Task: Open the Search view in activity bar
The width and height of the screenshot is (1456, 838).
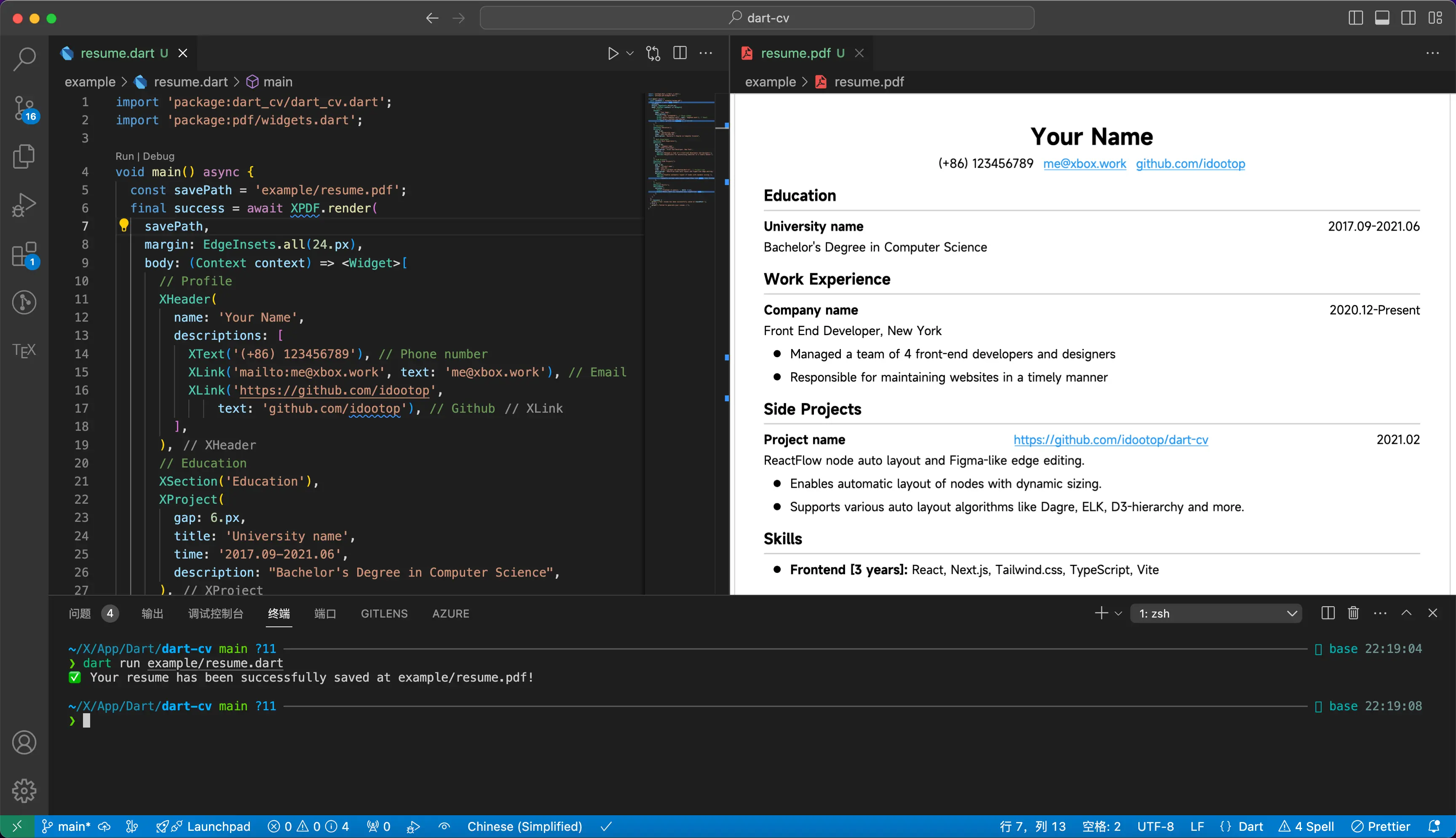Action: point(24,58)
